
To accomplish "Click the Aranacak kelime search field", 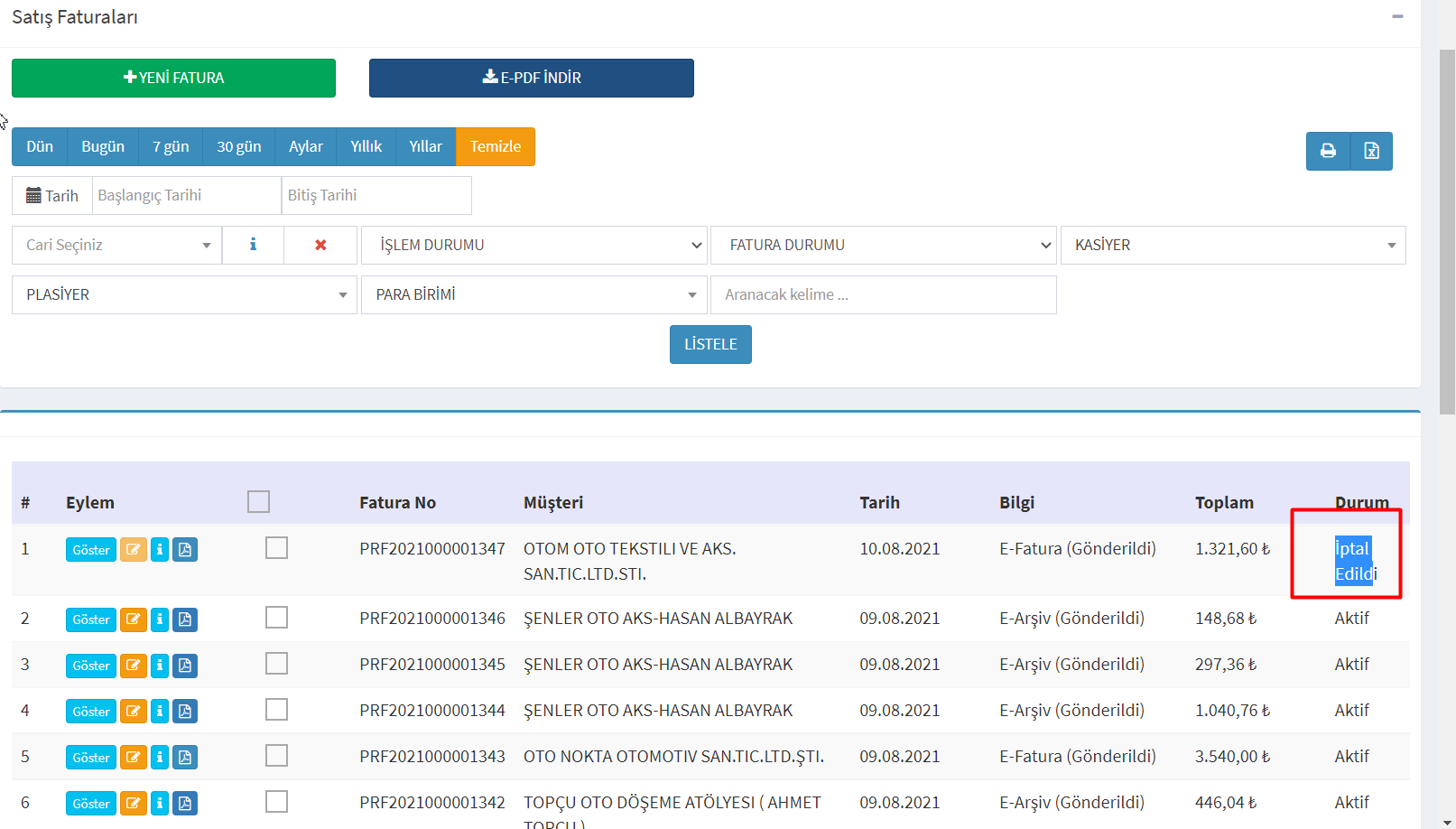I will (883, 294).
